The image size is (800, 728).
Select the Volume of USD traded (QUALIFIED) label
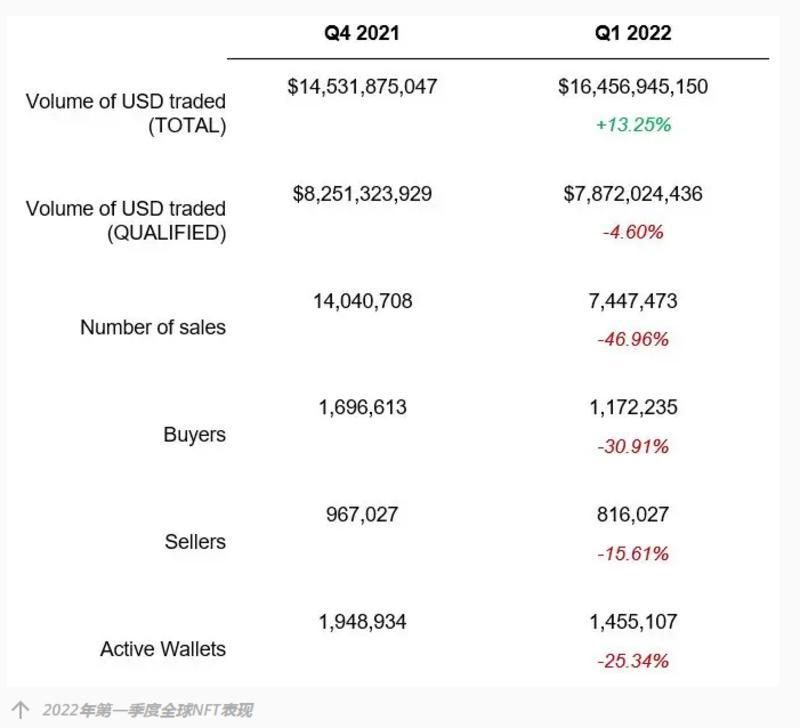pyautogui.click(x=126, y=220)
